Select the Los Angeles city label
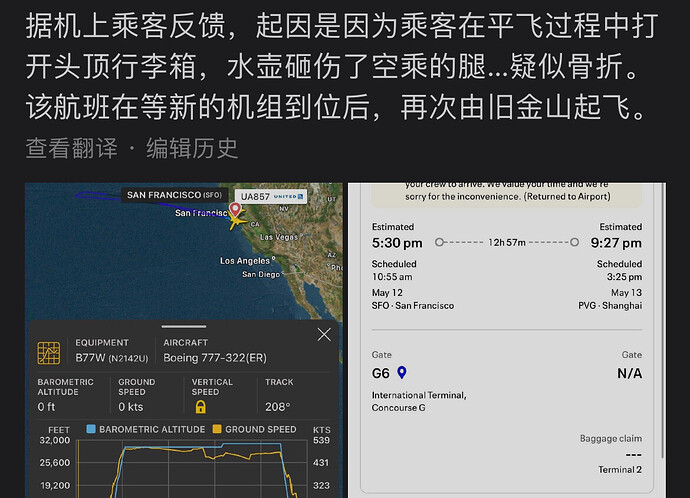 (245, 261)
